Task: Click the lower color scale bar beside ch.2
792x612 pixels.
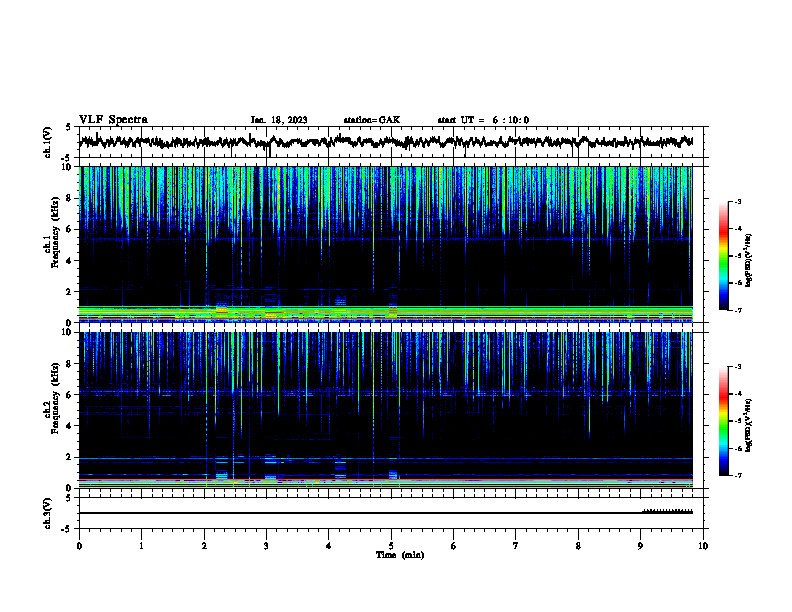Action: click(723, 421)
